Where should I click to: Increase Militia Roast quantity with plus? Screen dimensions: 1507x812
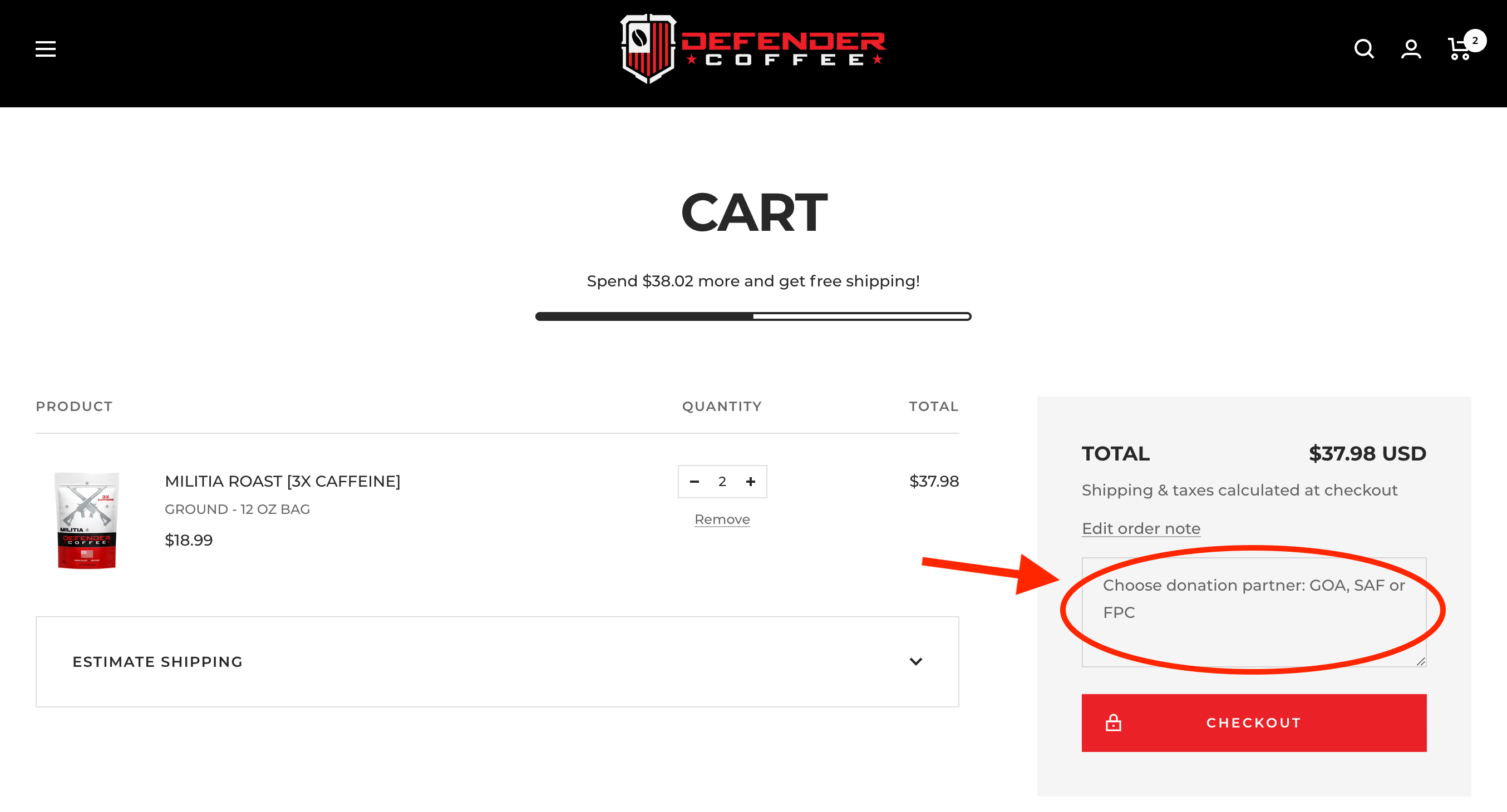(751, 482)
